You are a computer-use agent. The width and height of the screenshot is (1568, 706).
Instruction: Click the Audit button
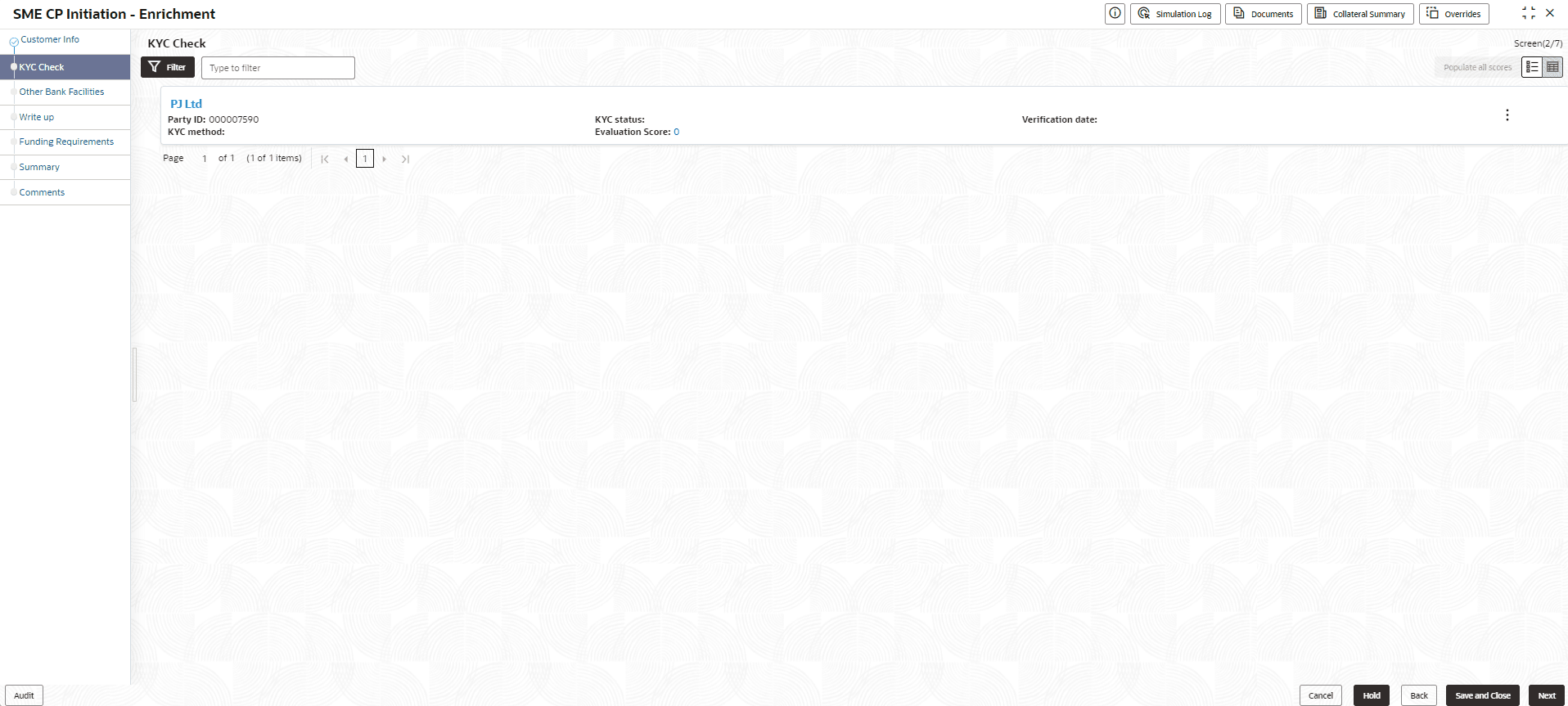click(25, 695)
